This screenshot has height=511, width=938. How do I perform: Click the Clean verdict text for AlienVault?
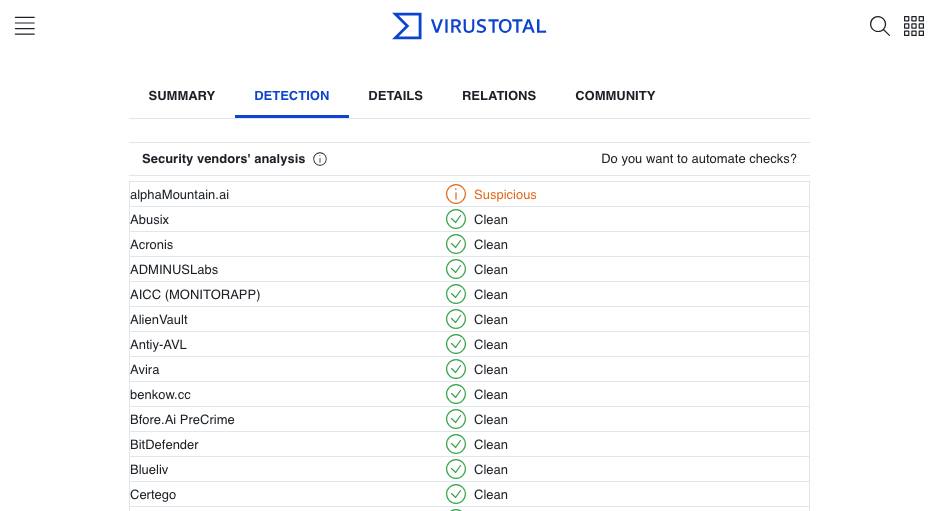tap(491, 320)
